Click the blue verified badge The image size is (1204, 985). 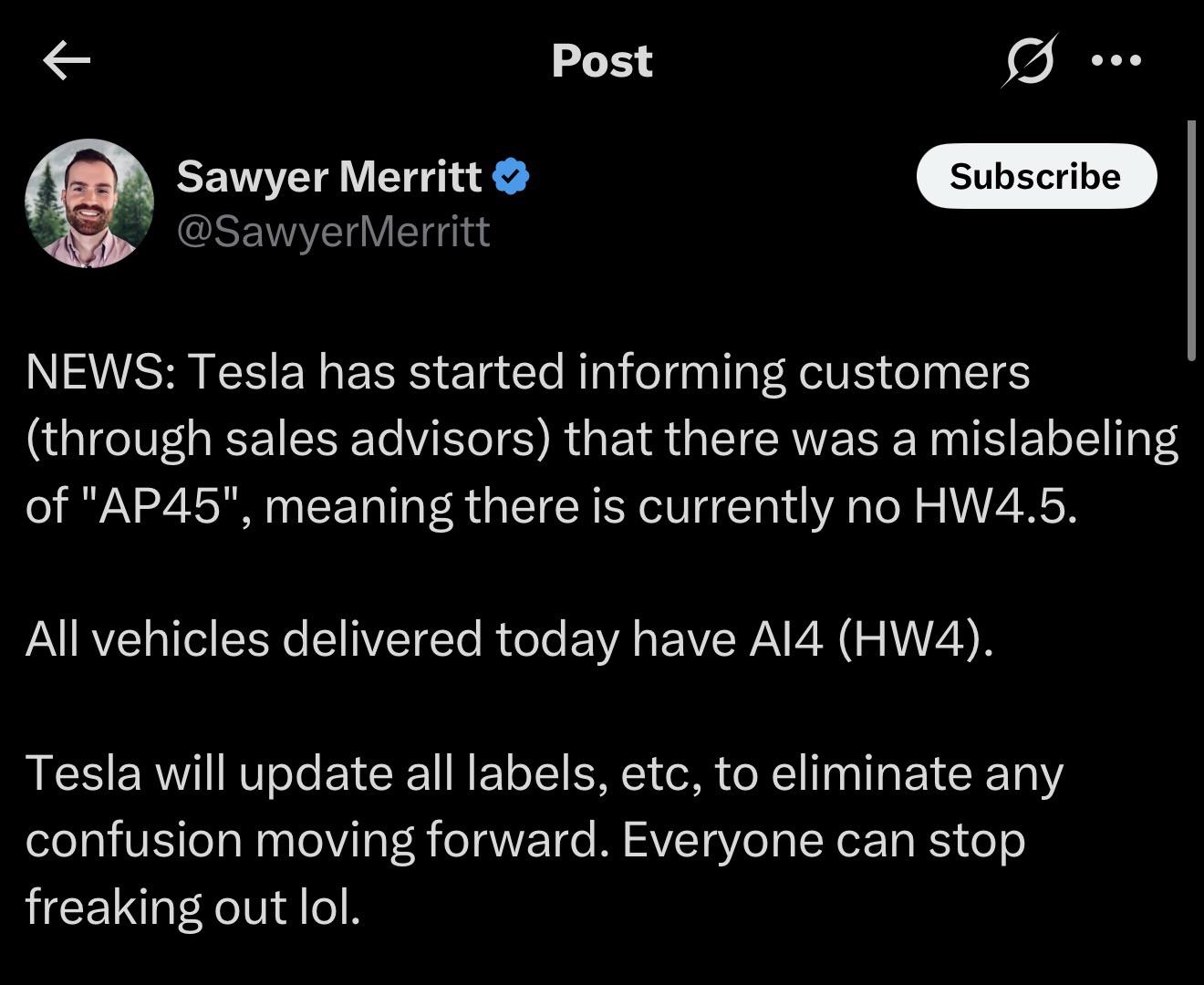coord(511,176)
